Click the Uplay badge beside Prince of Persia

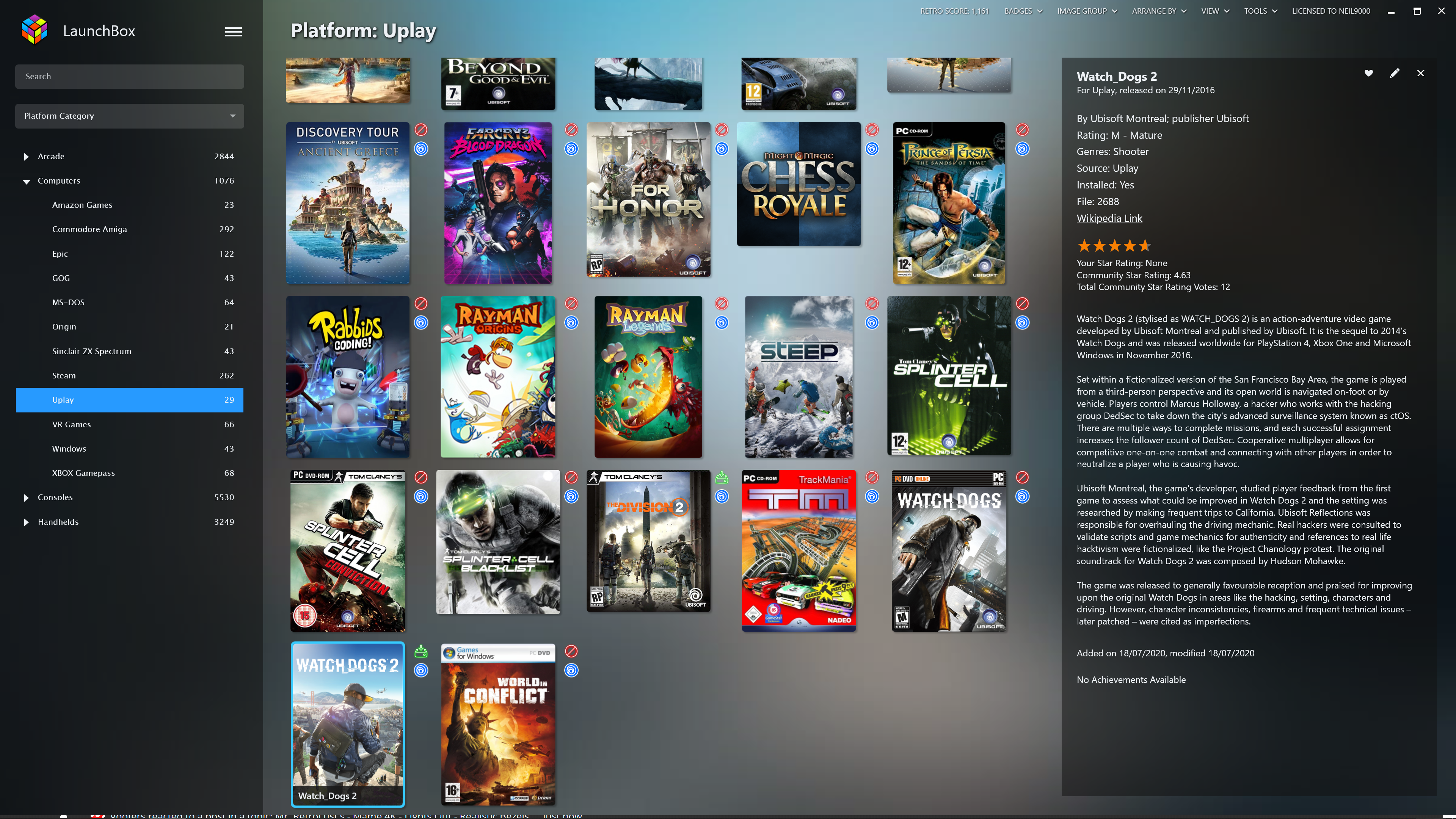[1023, 149]
